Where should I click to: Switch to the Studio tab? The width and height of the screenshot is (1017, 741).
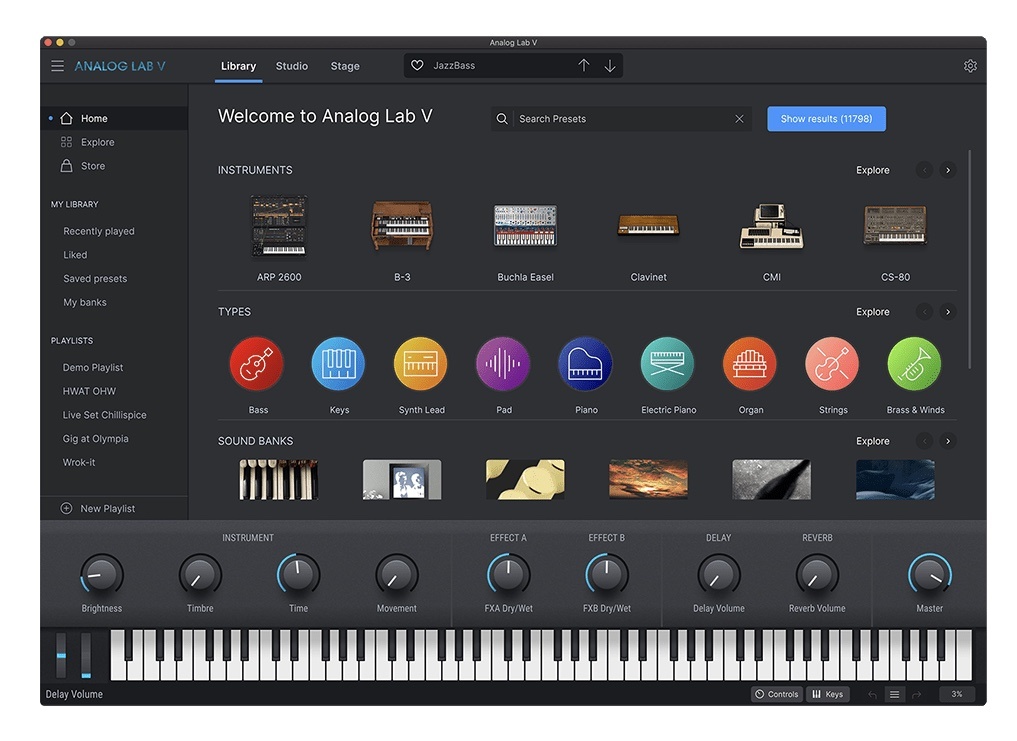pos(292,66)
